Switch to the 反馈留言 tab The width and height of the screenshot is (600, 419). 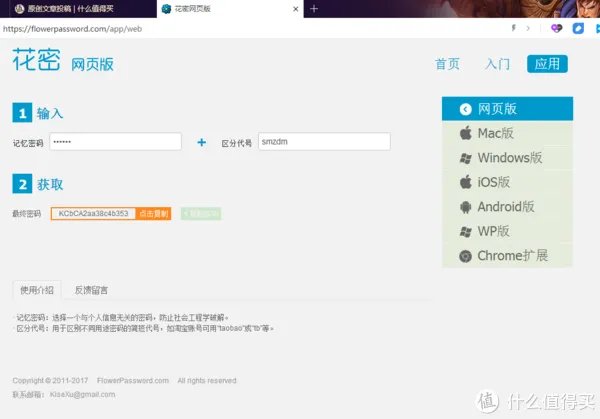91,290
